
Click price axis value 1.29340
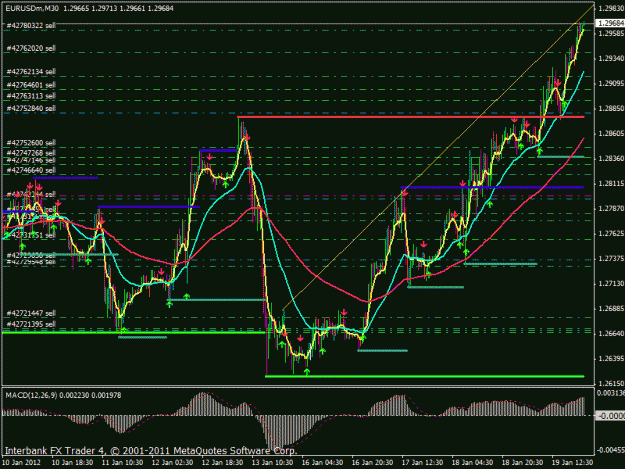[x=611, y=58]
